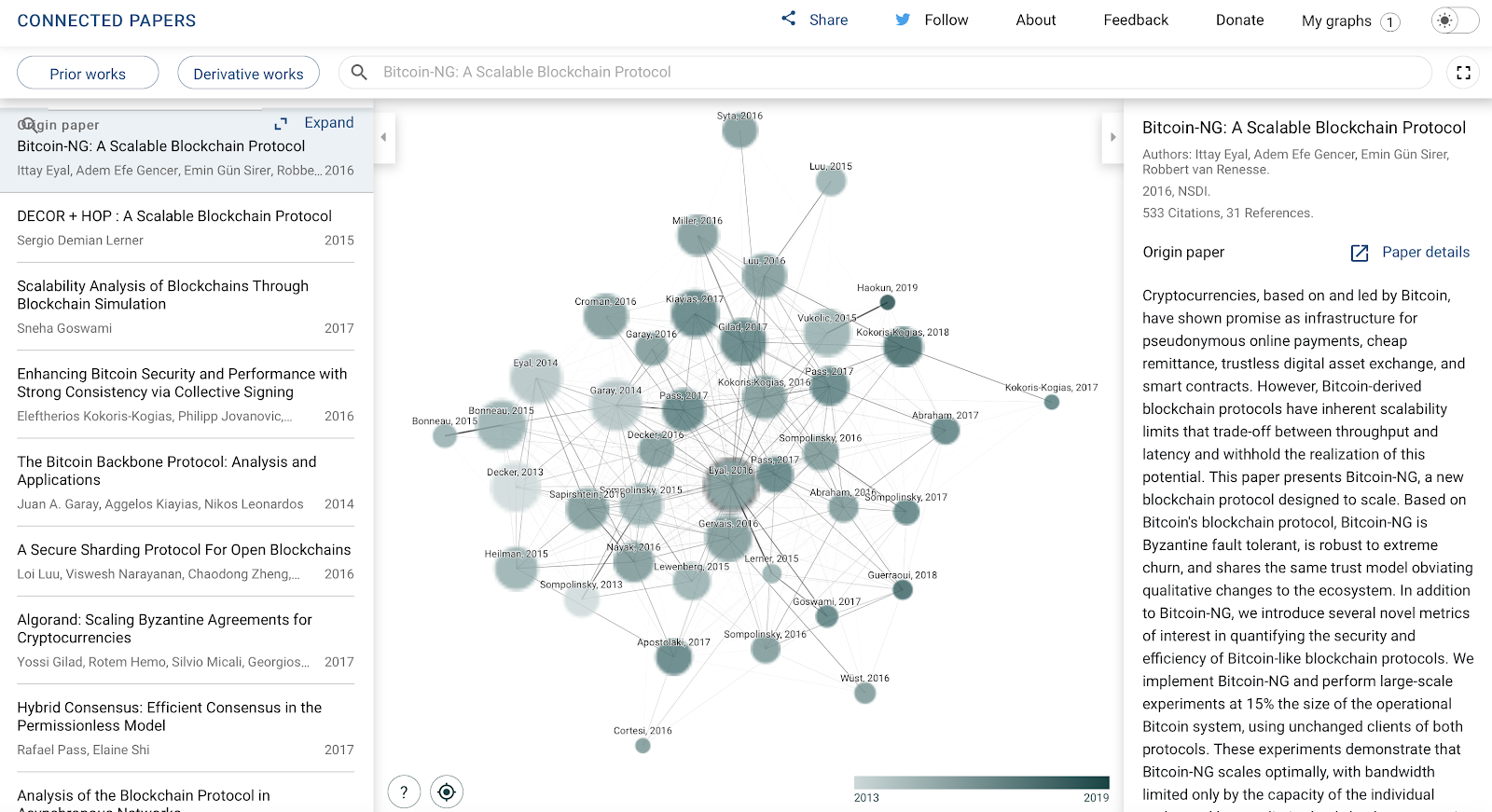This screenshot has width=1492, height=812.
Task: Click the Haokun, 2019 graph node
Action: (888, 302)
